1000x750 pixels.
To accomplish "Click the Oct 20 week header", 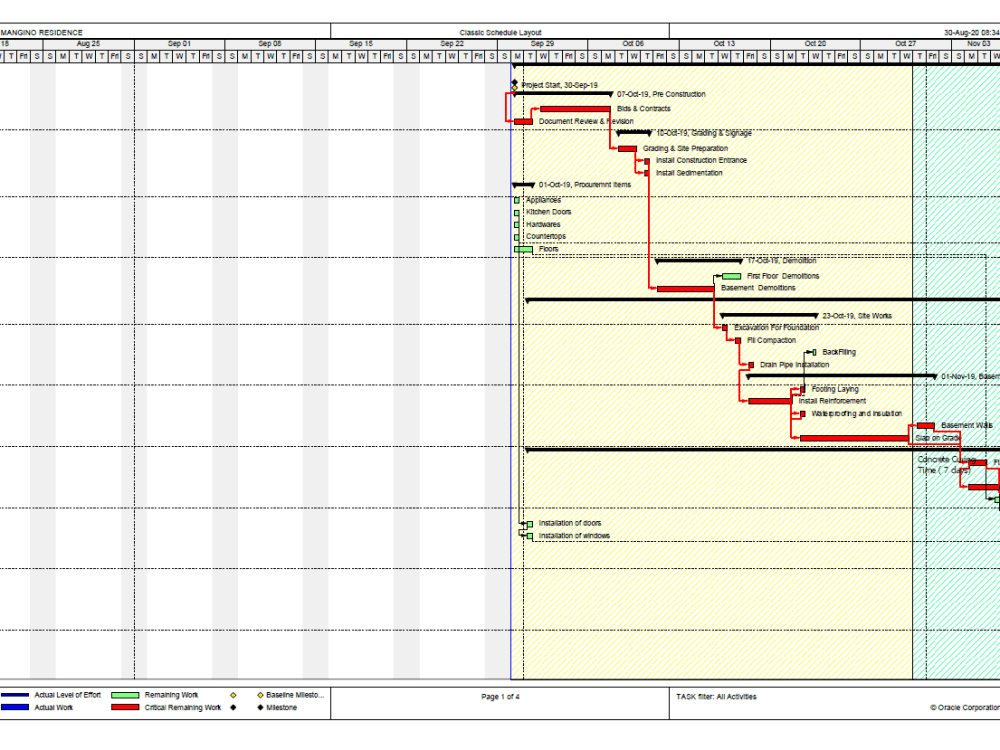I will point(815,44).
